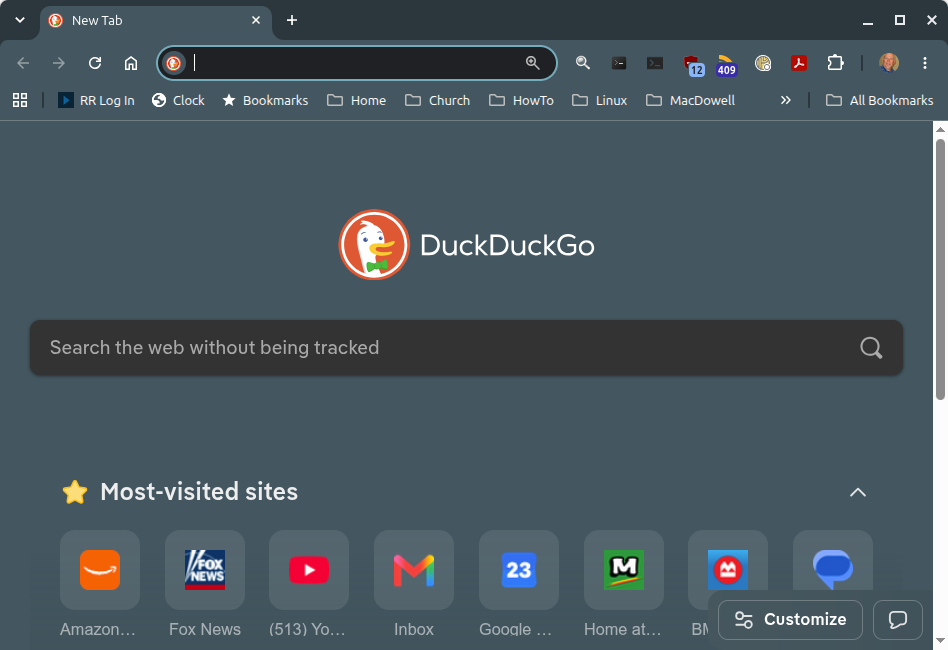Open the Chrome three-dot menu
This screenshot has height=650, width=948.
924,63
